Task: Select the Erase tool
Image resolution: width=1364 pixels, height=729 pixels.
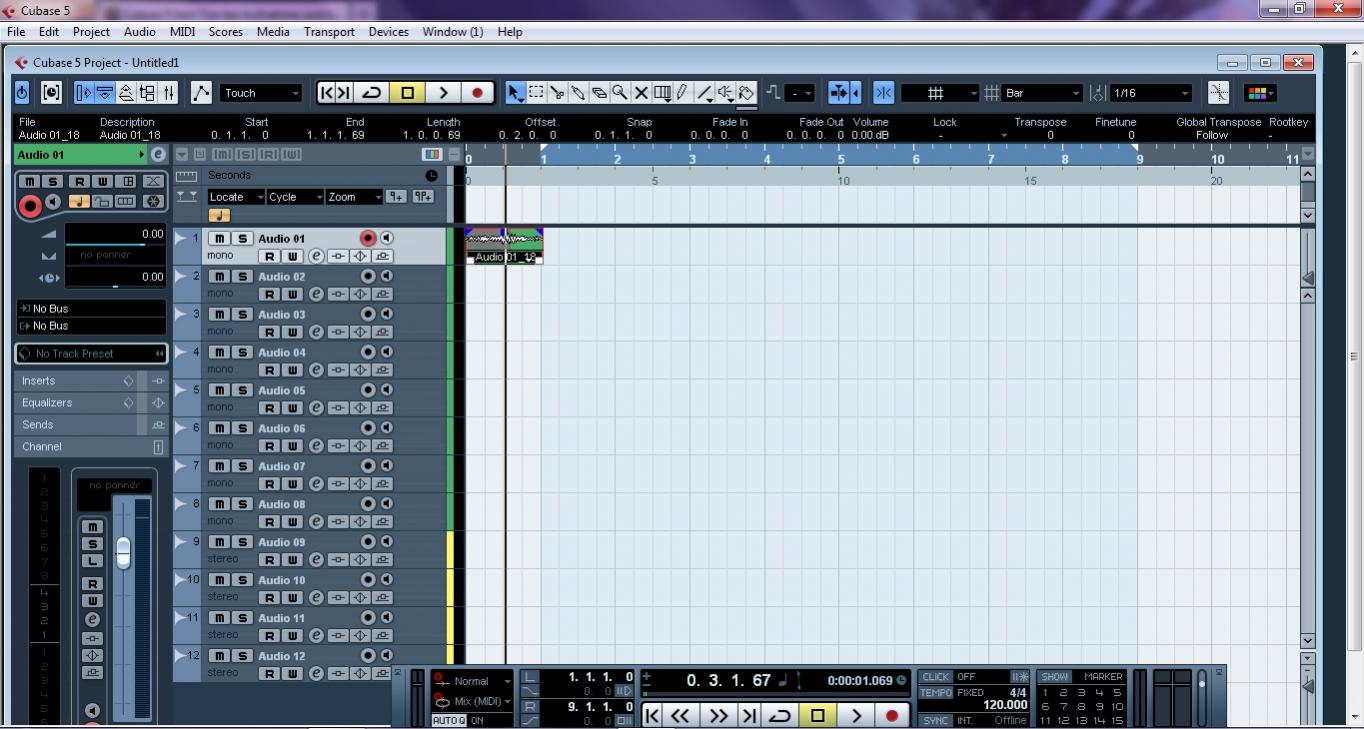Action: [x=599, y=93]
